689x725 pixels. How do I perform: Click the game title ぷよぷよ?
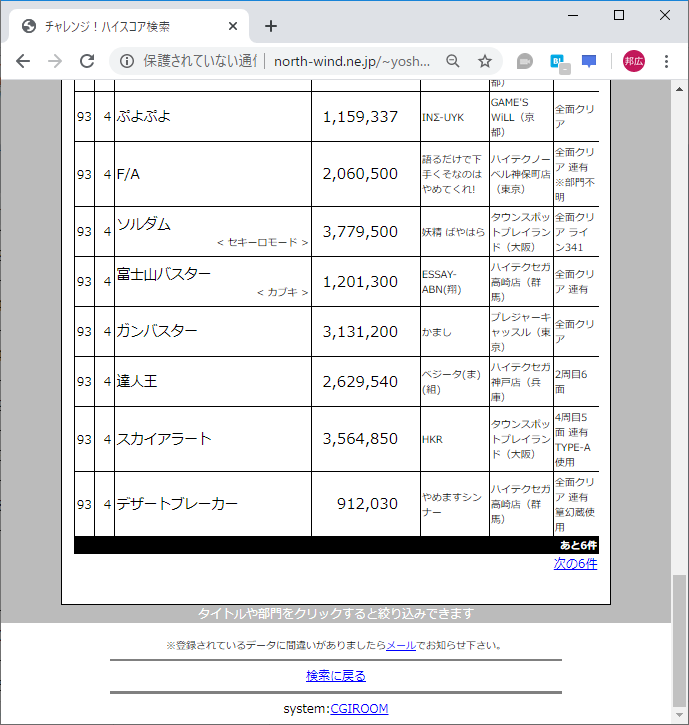143,116
